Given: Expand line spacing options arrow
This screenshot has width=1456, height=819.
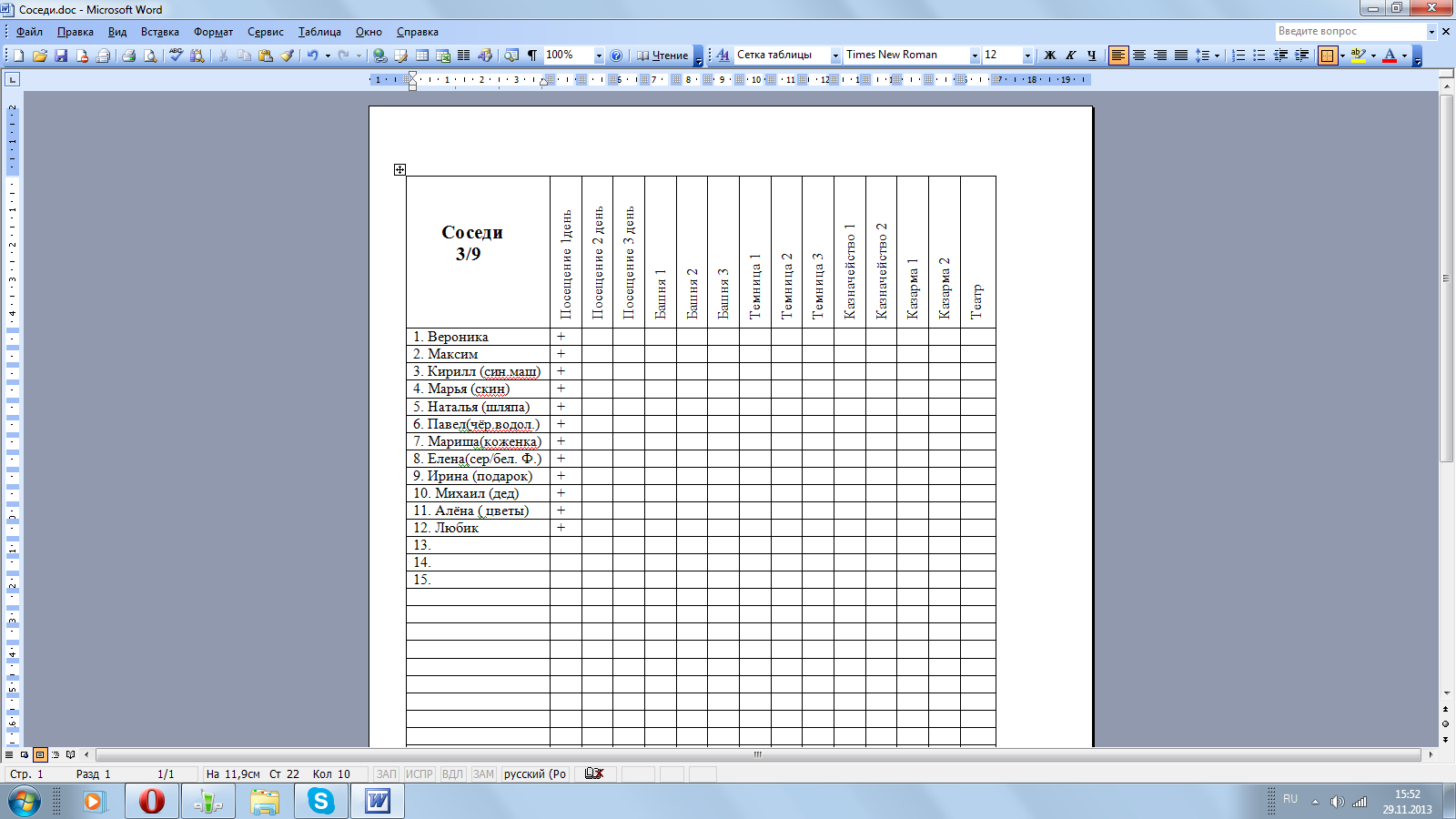Looking at the screenshot, I should 1217,56.
